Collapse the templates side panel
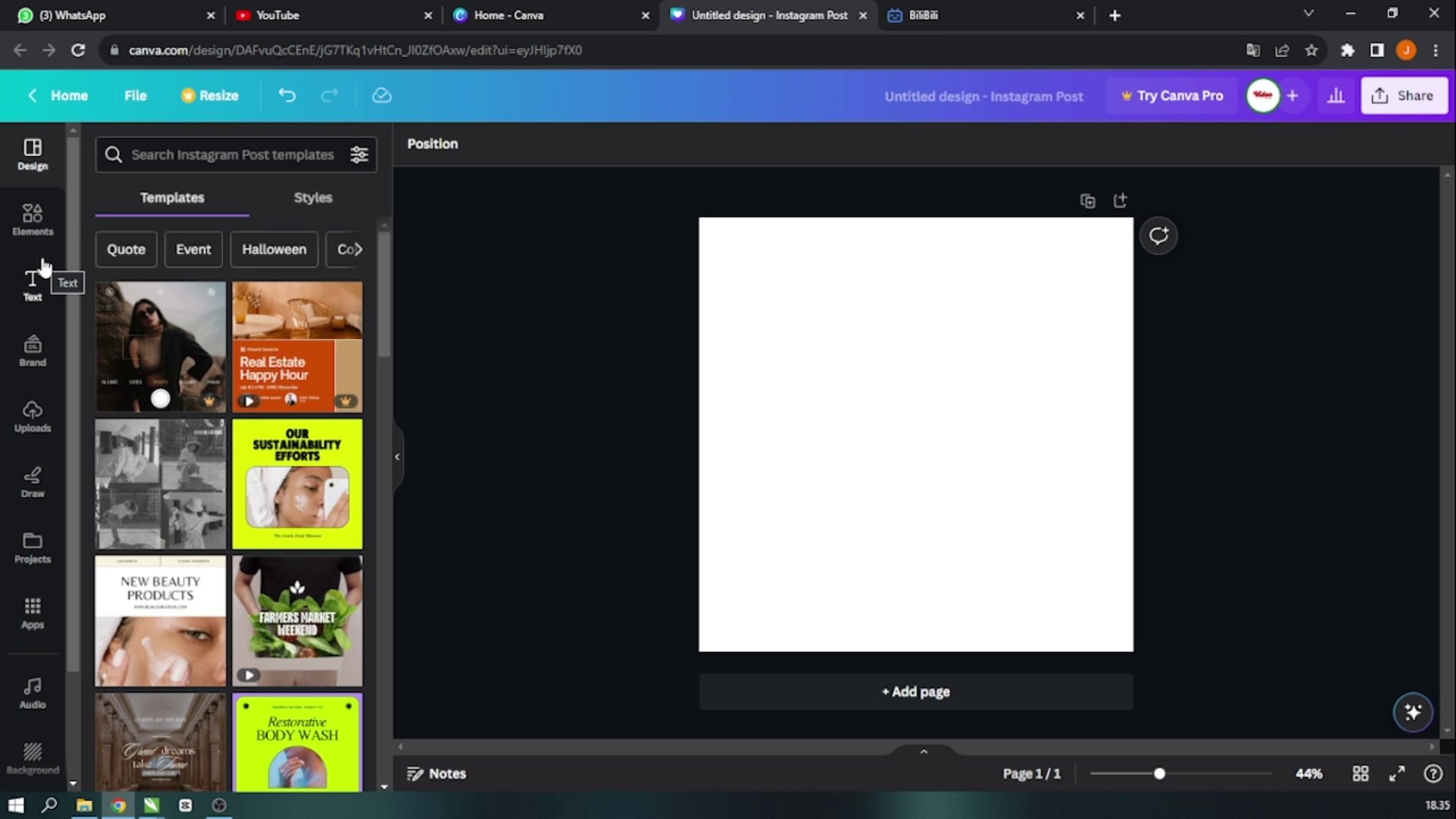This screenshot has width=1456, height=819. click(397, 456)
